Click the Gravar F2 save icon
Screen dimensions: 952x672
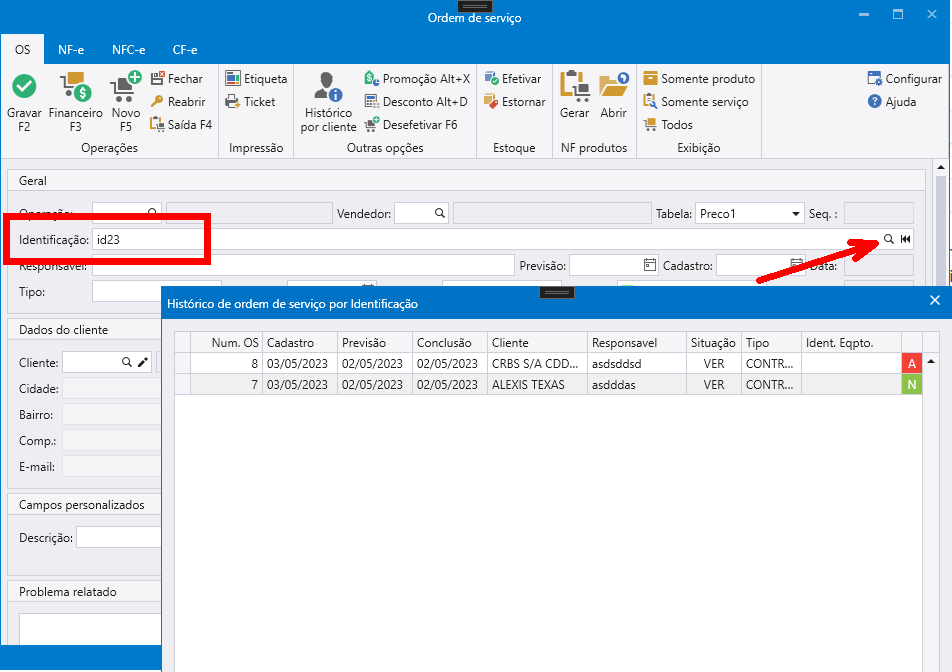[24, 89]
